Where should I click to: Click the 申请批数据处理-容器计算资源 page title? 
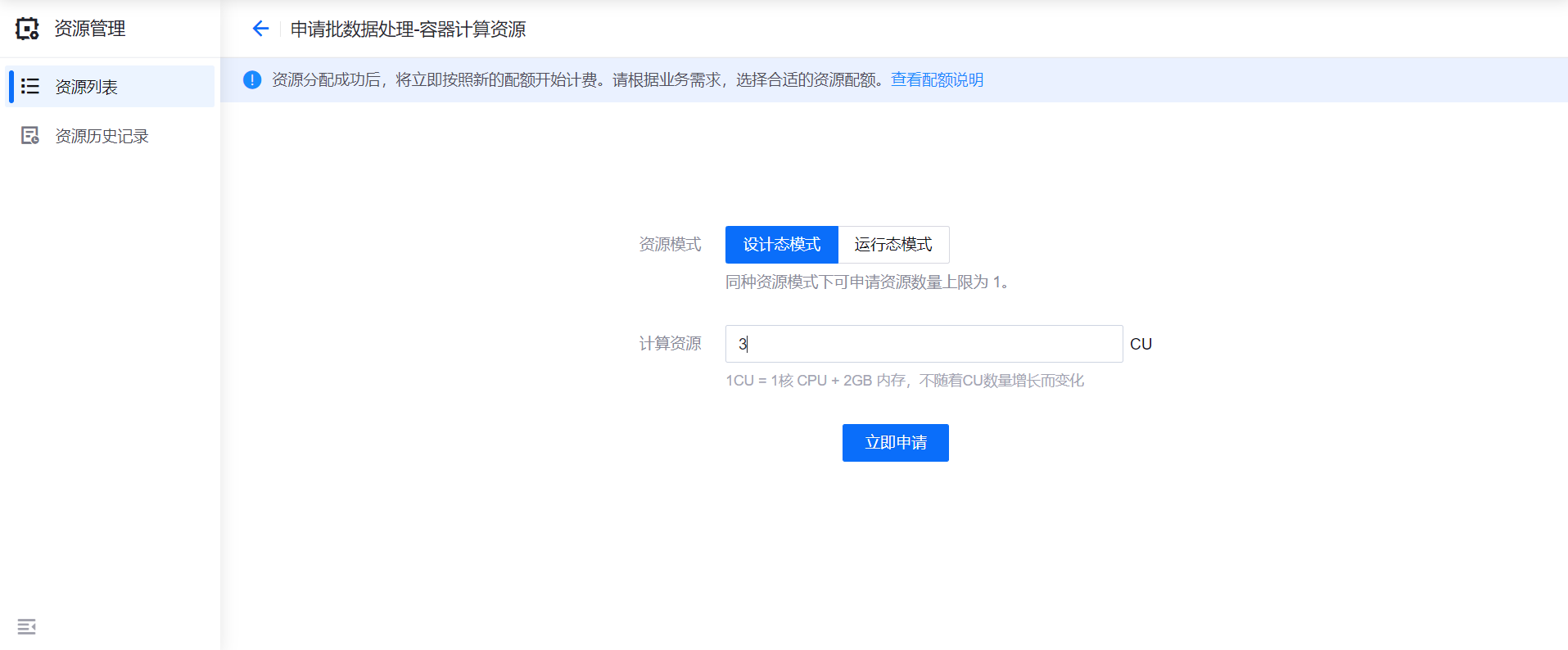pyautogui.click(x=408, y=29)
